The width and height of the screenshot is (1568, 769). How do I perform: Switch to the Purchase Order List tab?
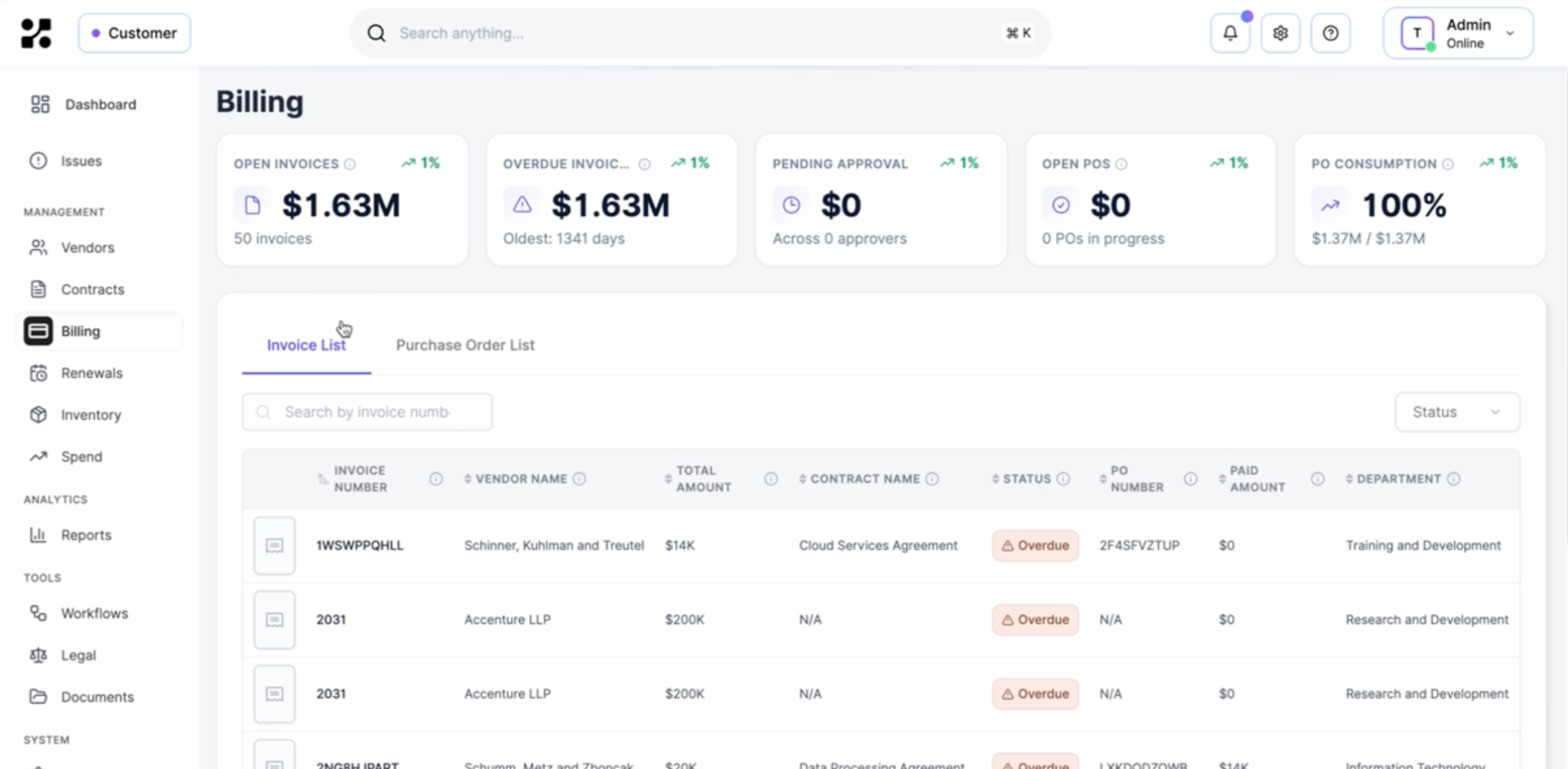[x=465, y=345]
